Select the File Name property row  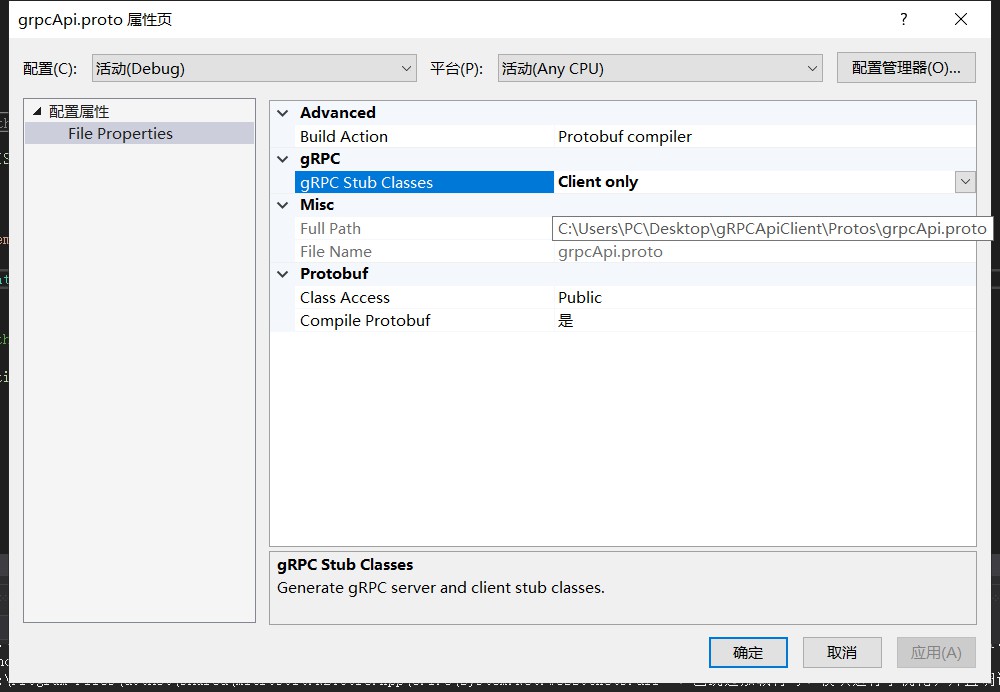click(336, 252)
